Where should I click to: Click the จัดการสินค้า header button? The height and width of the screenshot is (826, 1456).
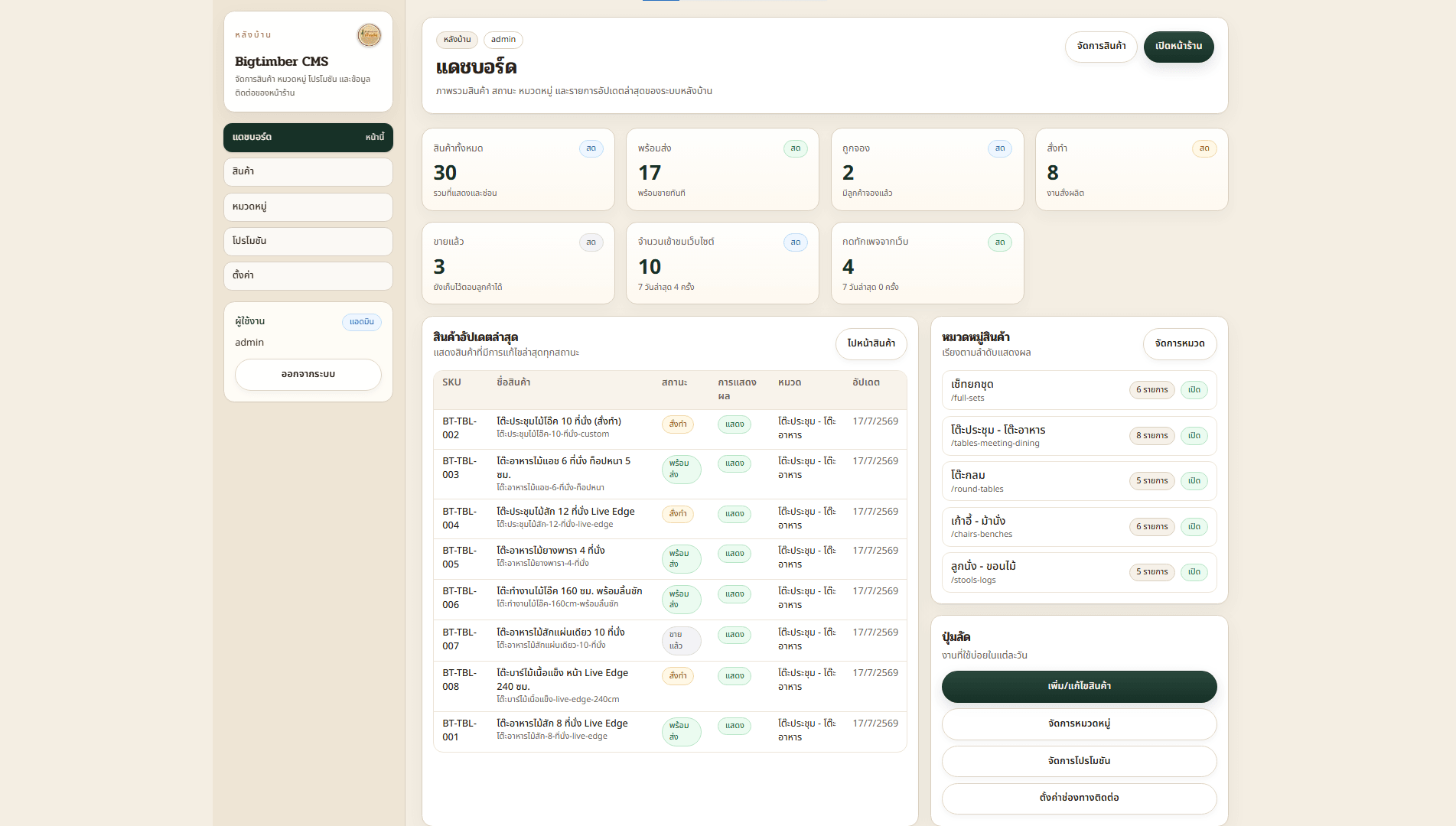pos(1101,47)
